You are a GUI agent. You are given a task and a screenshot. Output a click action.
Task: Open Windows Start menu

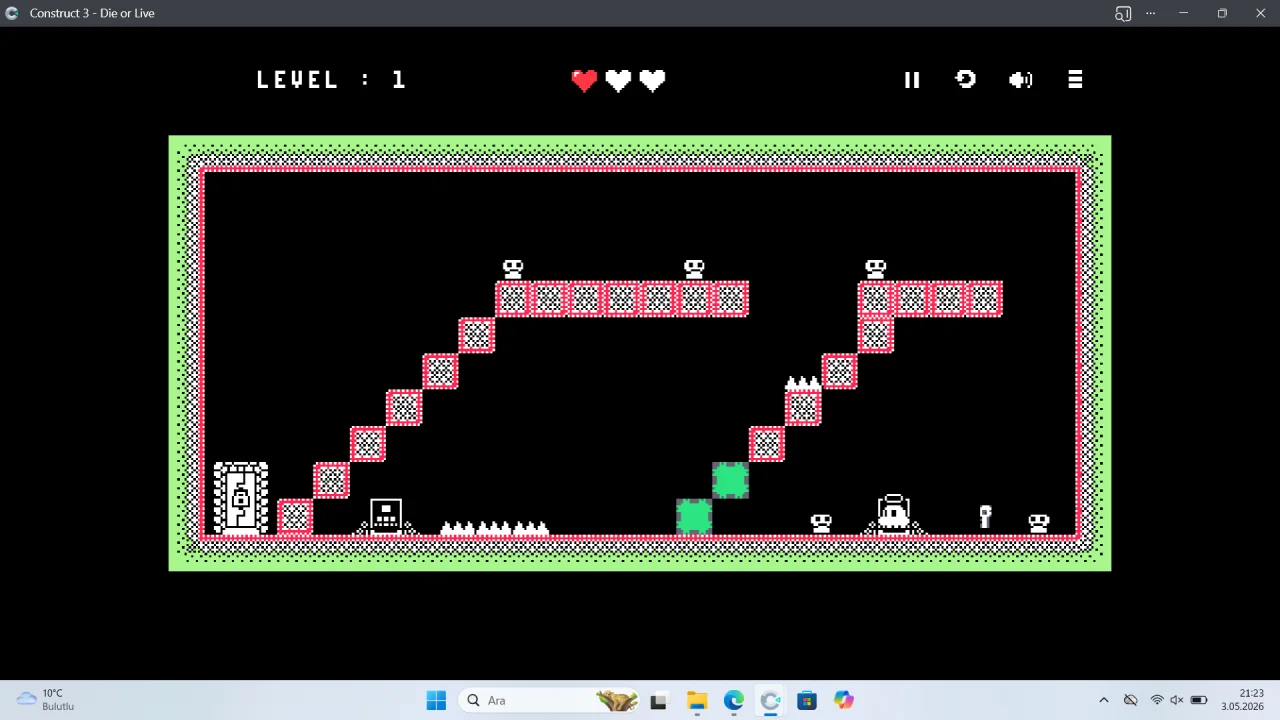[436, 700]
